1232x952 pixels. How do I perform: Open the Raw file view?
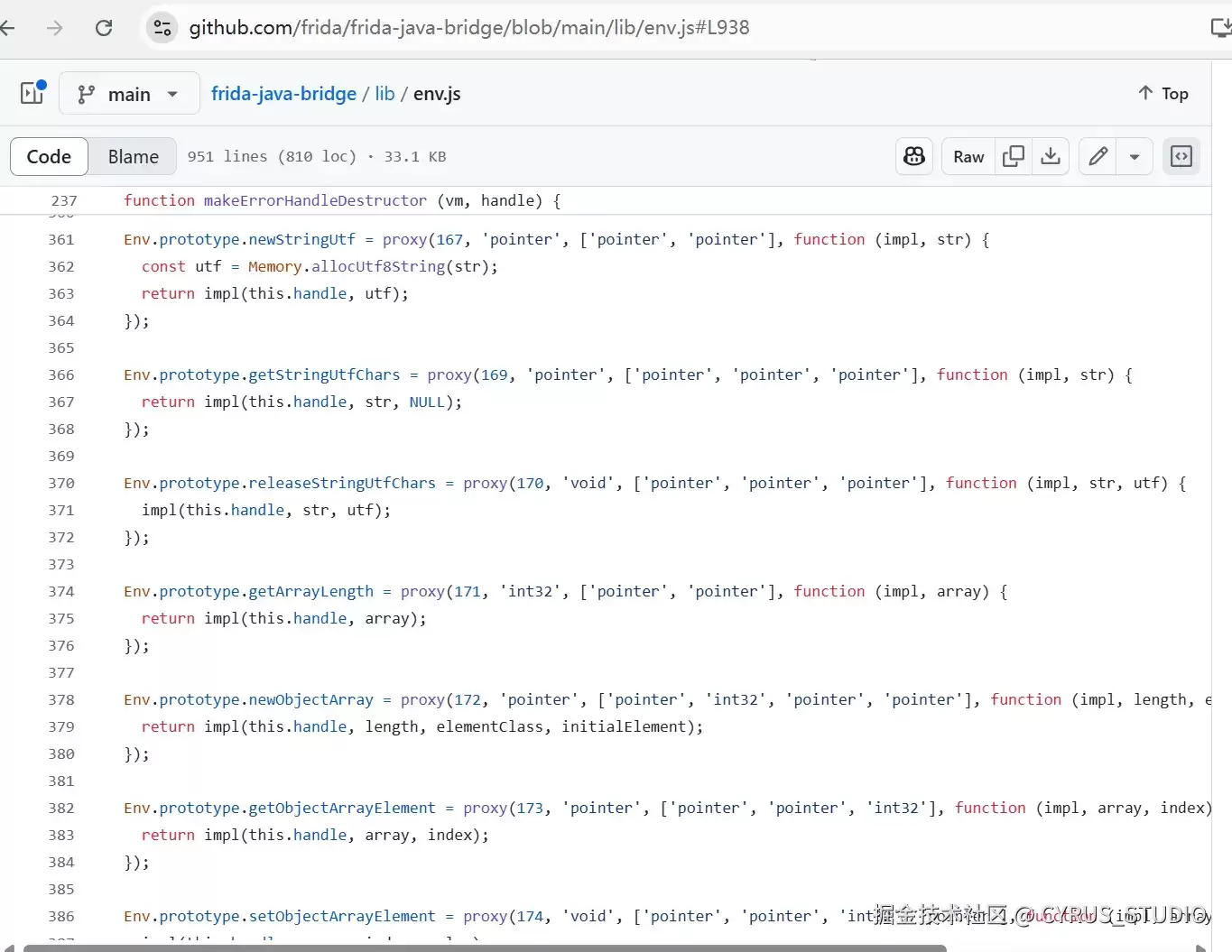pos(968,156)
